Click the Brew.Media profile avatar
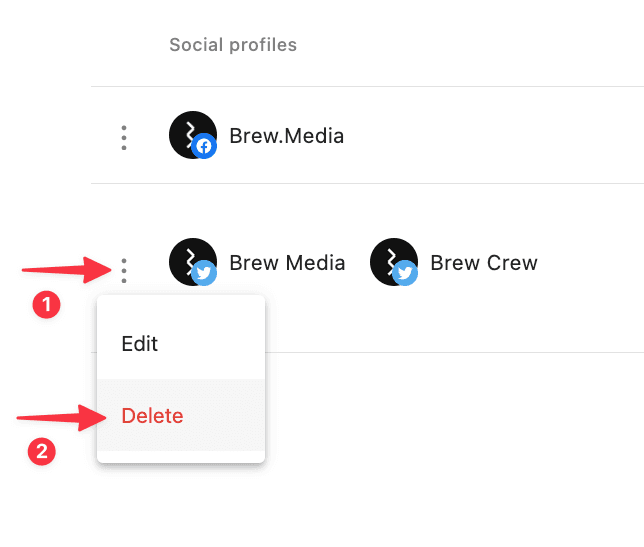 tap(190, 134)
